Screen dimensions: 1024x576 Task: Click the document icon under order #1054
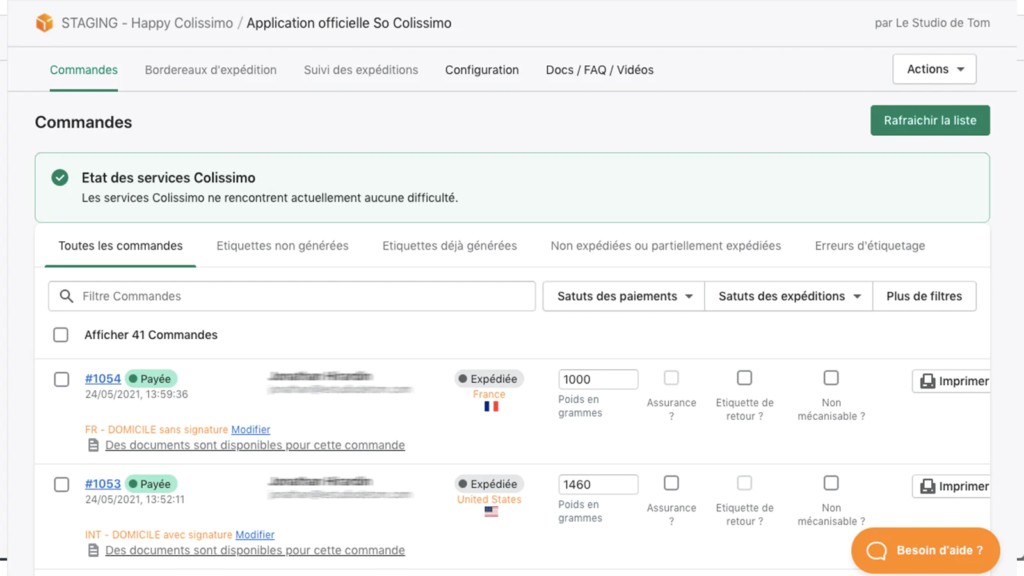[92, 445]
